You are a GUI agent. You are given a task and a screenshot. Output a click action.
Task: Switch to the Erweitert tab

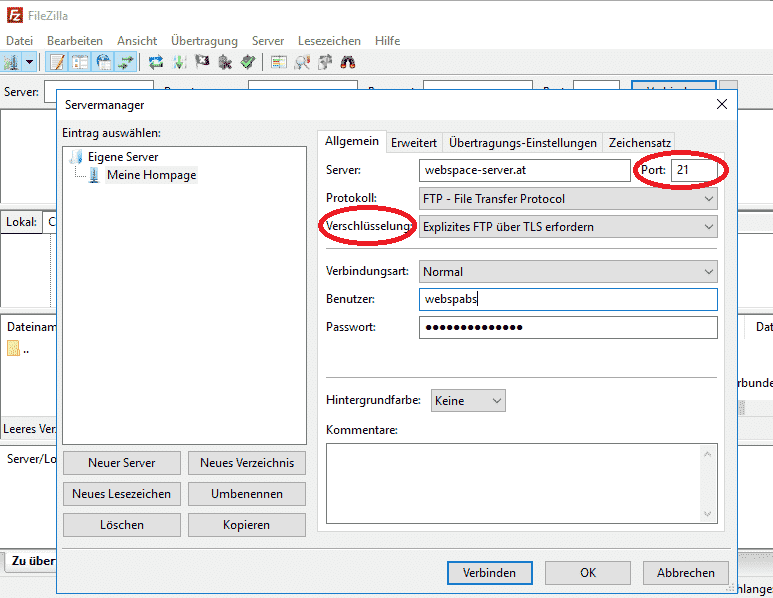[x=413, y=143]
